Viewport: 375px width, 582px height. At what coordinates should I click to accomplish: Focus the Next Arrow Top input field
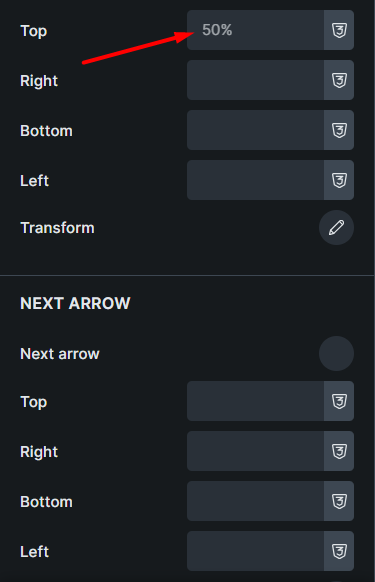pos(255,401)
